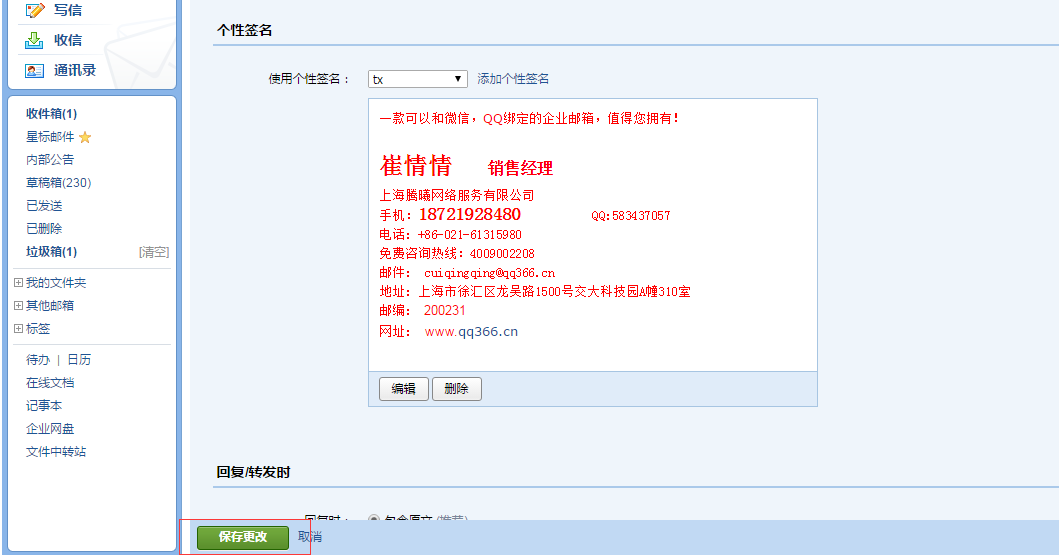The width and height of the screenshot is (1059, 555).
Task: Expand the 我的文件夹 tree node
Action: click(x=18, y=283)
